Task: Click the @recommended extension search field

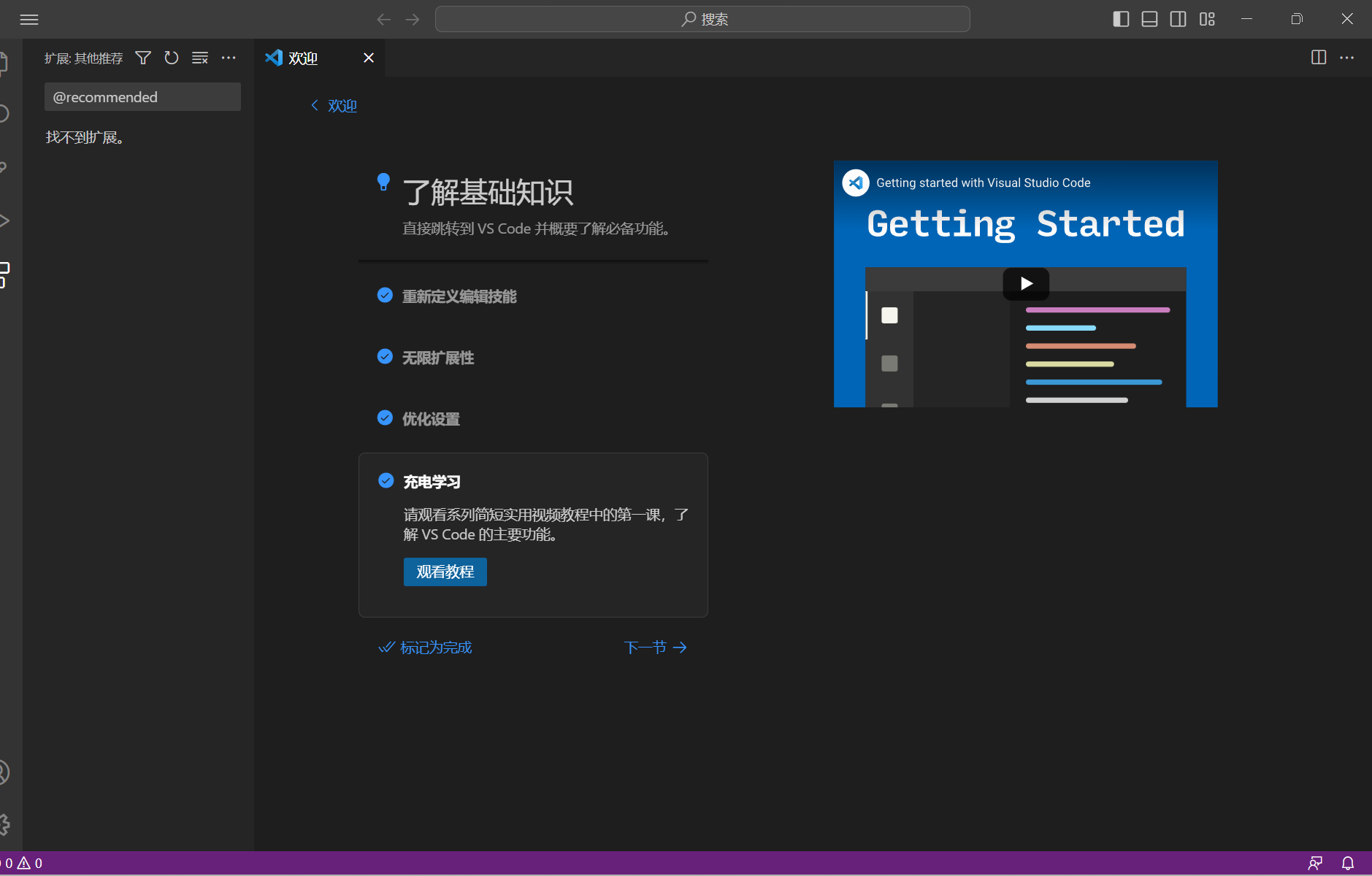Action: [x=142, y=97]
